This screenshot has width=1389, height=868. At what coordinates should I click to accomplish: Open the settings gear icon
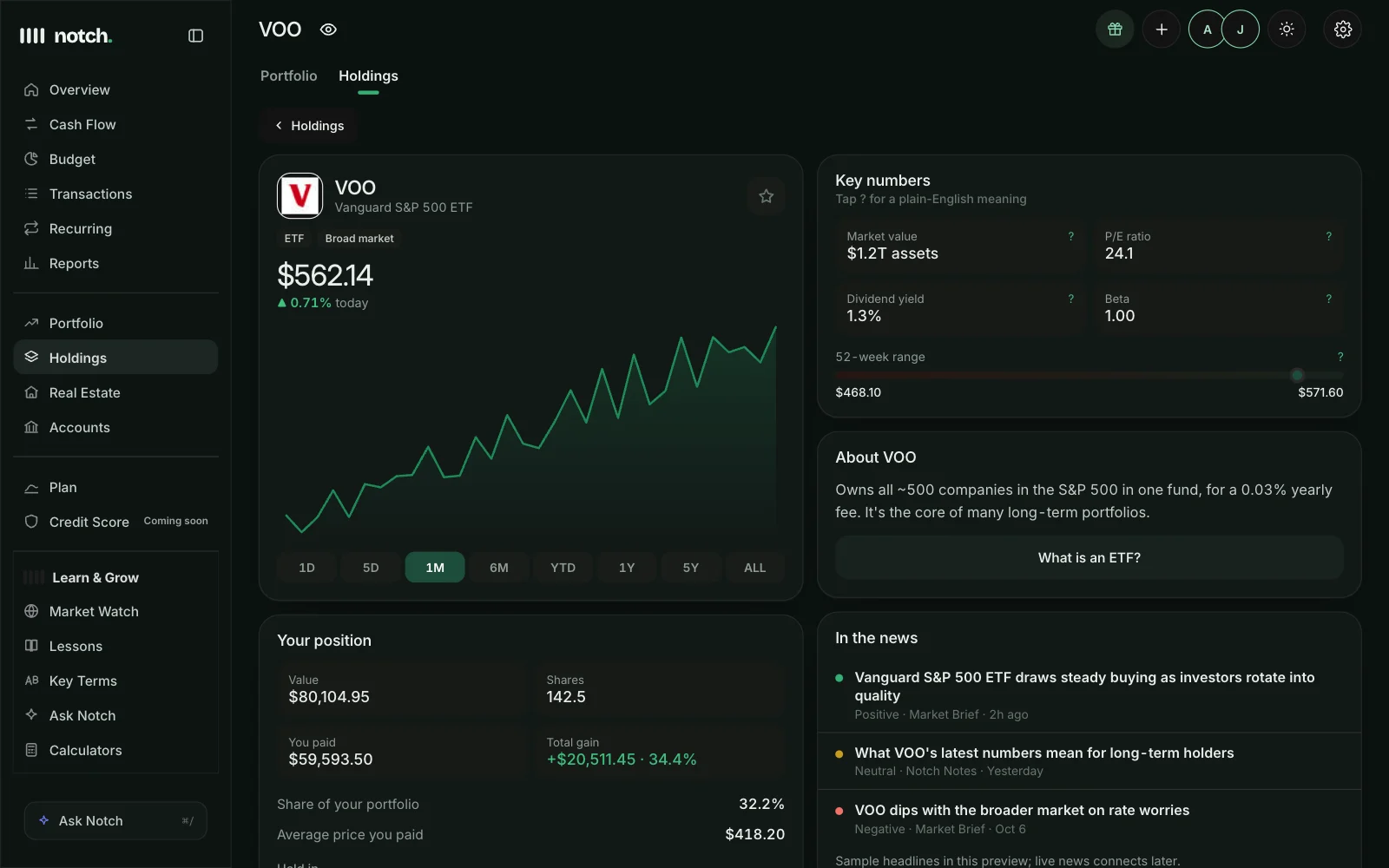pyautogui.click(x=1342, y=30)
